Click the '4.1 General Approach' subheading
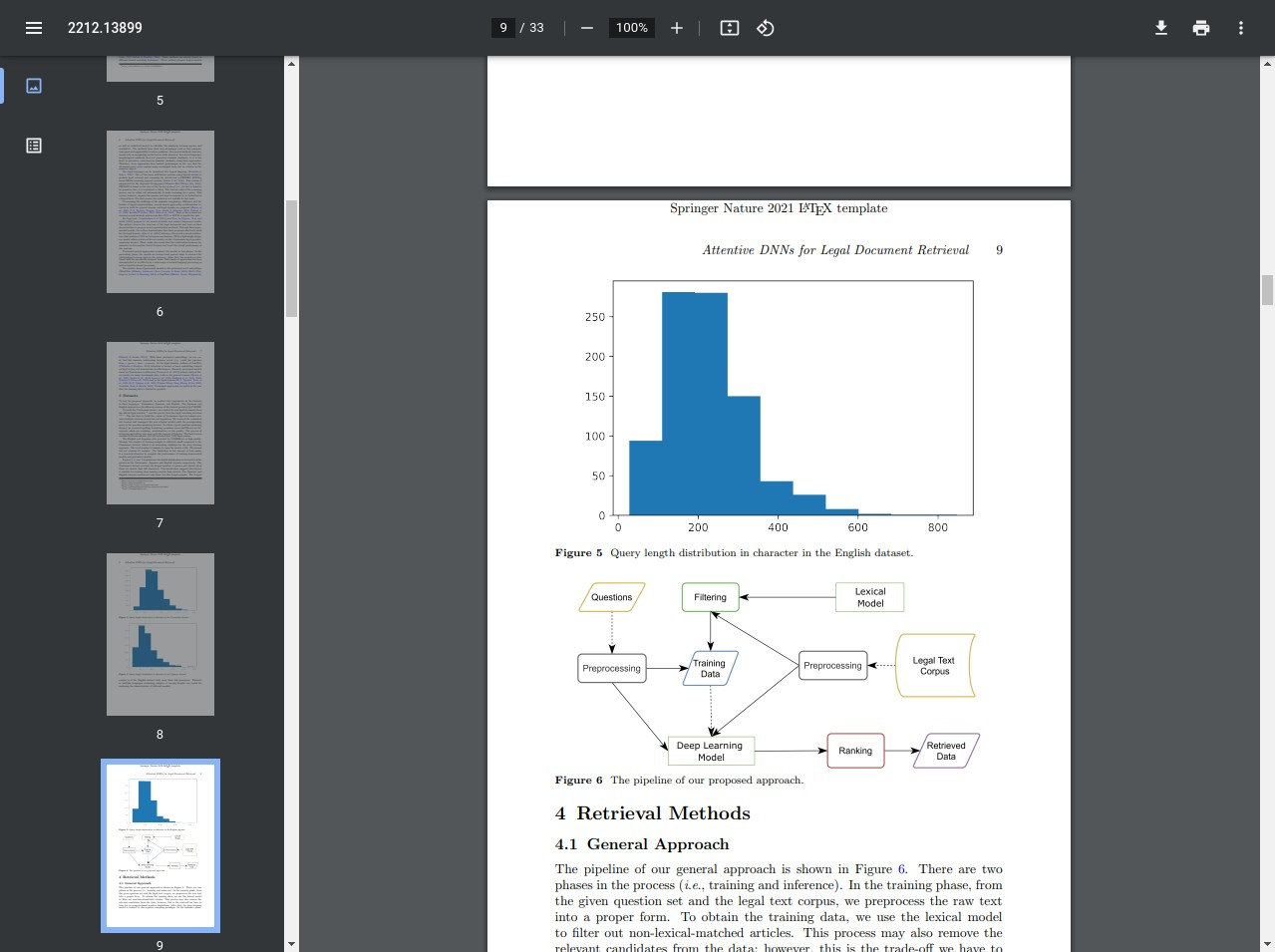The image size is (1275, 952). point(642,844)
